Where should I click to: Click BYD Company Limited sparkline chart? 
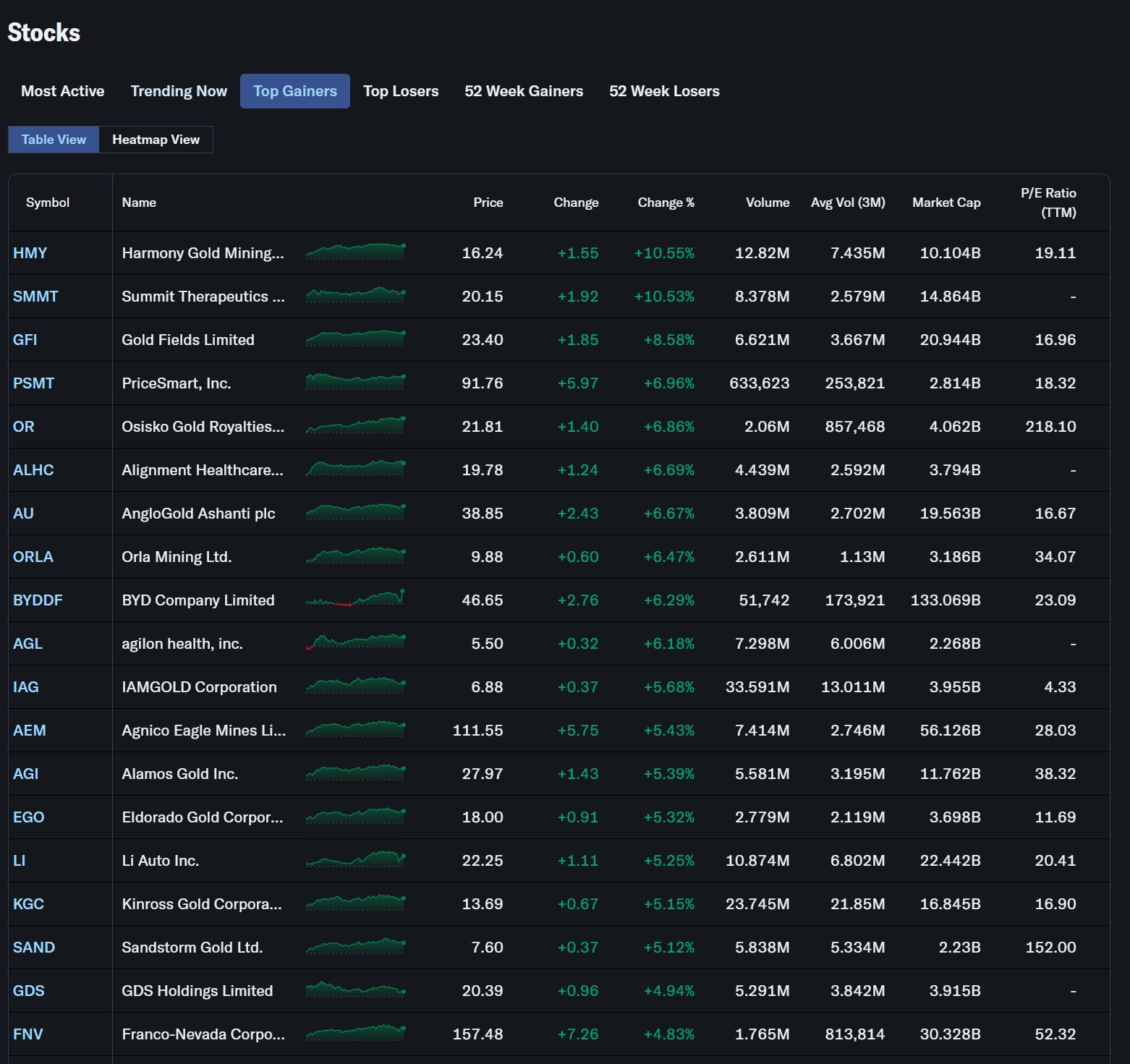(x=355, y=598)
